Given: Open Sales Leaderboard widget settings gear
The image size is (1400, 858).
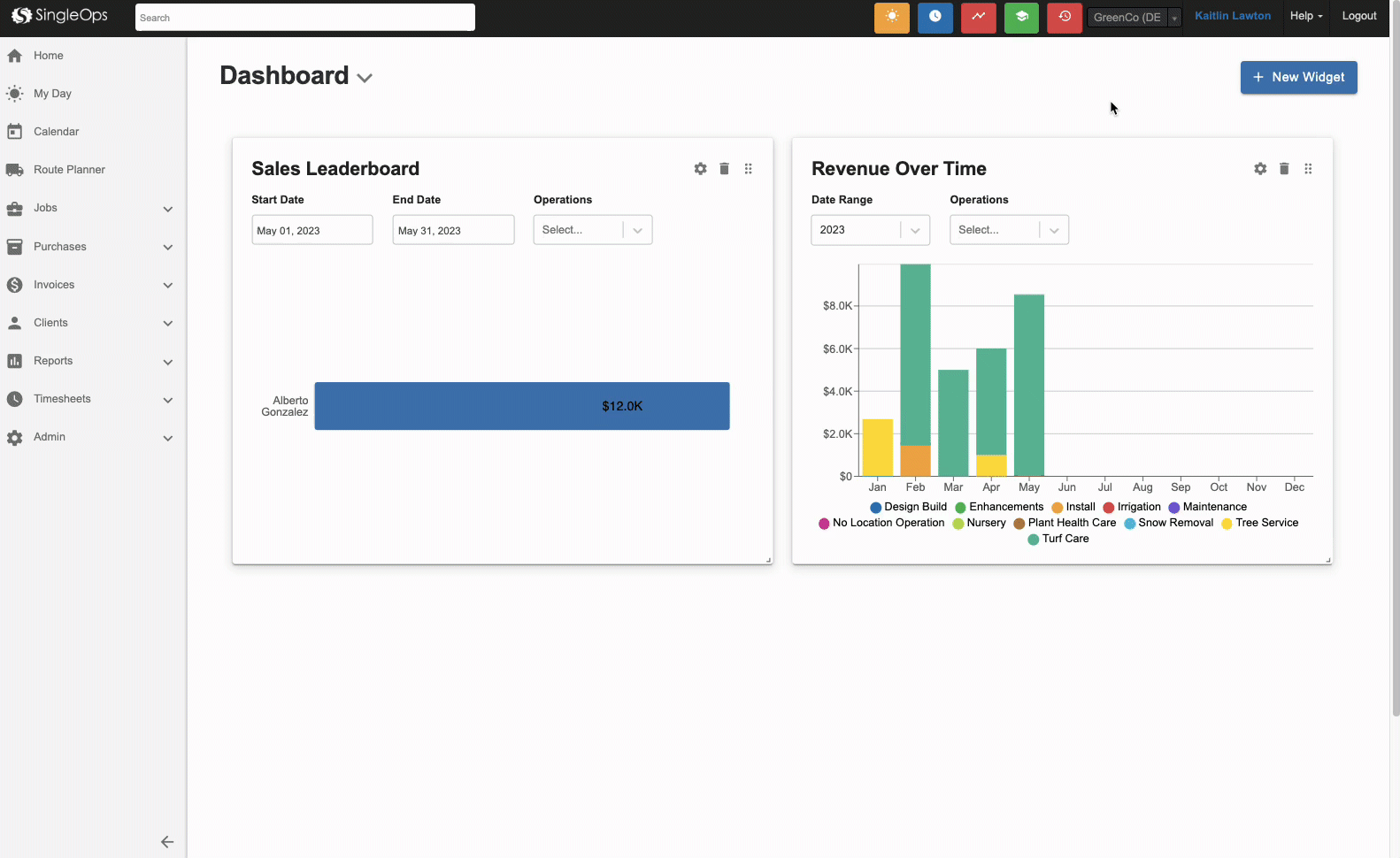Looking at the screenshot, I should (x=700, y=169).
